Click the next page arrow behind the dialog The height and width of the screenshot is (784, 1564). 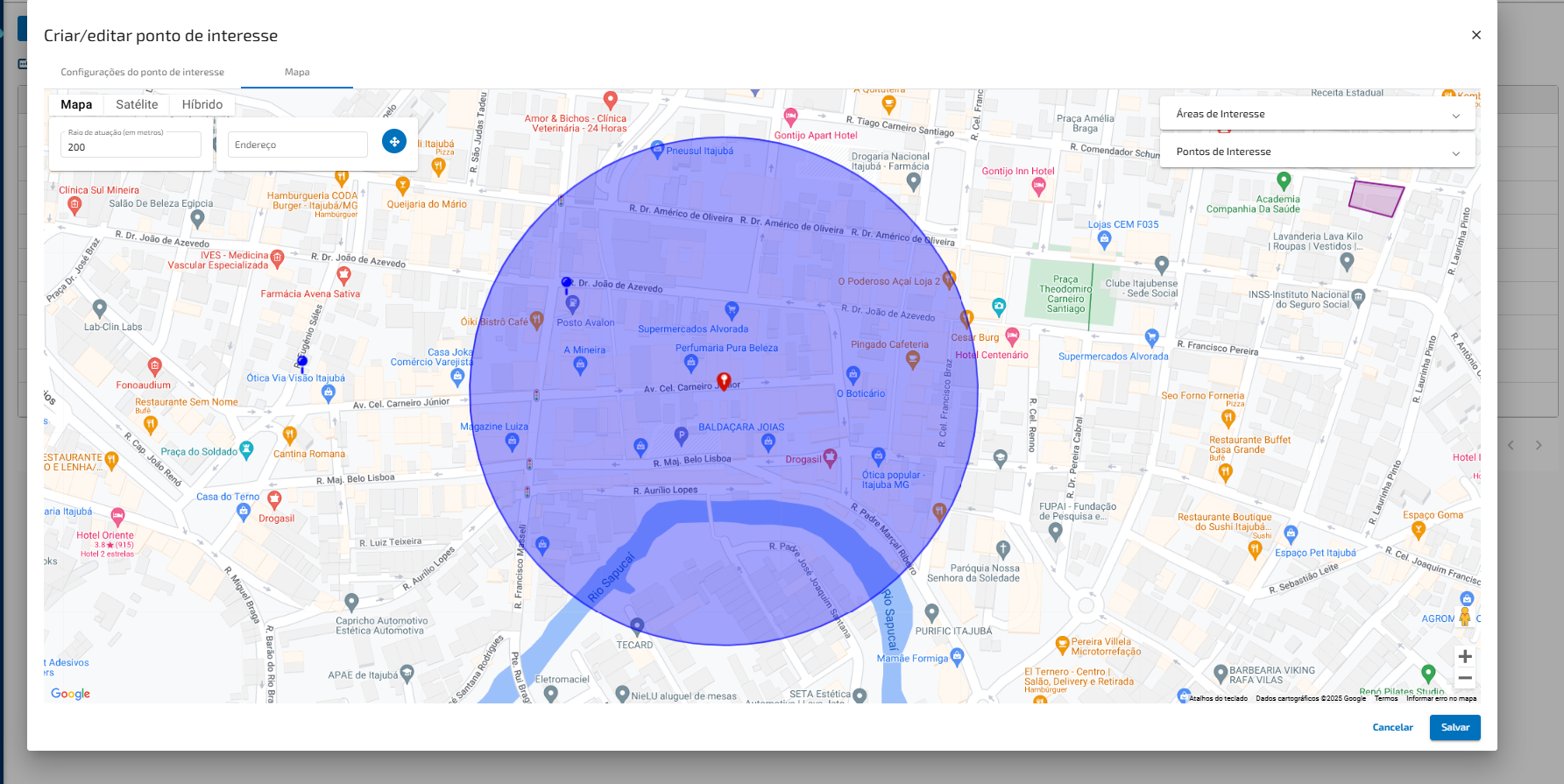click(1539, 445)
